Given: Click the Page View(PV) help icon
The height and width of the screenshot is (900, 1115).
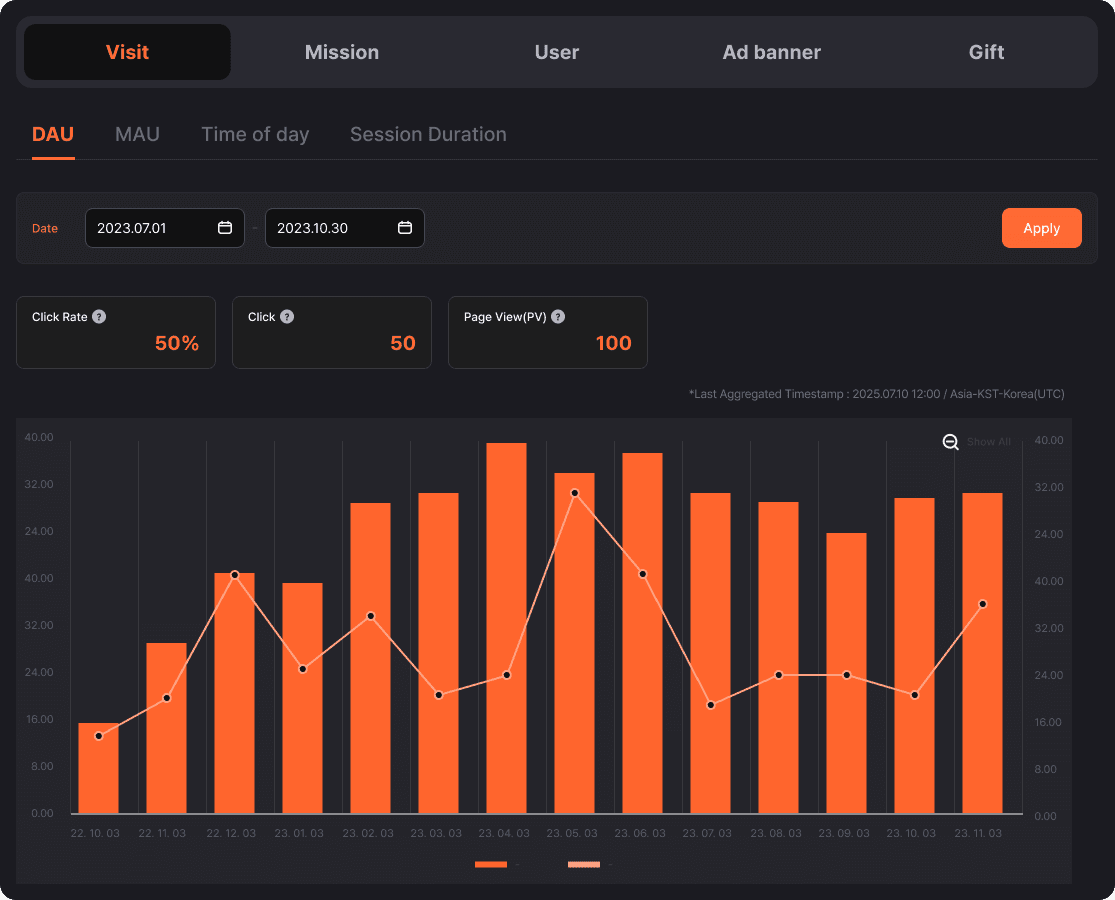Looking at the screenshot, I should point(558,317).
